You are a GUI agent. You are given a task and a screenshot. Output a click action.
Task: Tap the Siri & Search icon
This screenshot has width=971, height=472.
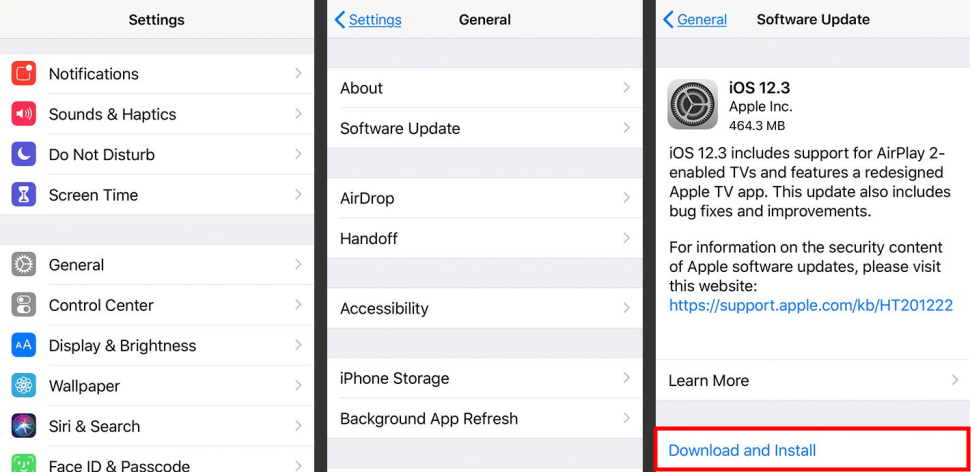pyautogui.click(x=24, y=426)
